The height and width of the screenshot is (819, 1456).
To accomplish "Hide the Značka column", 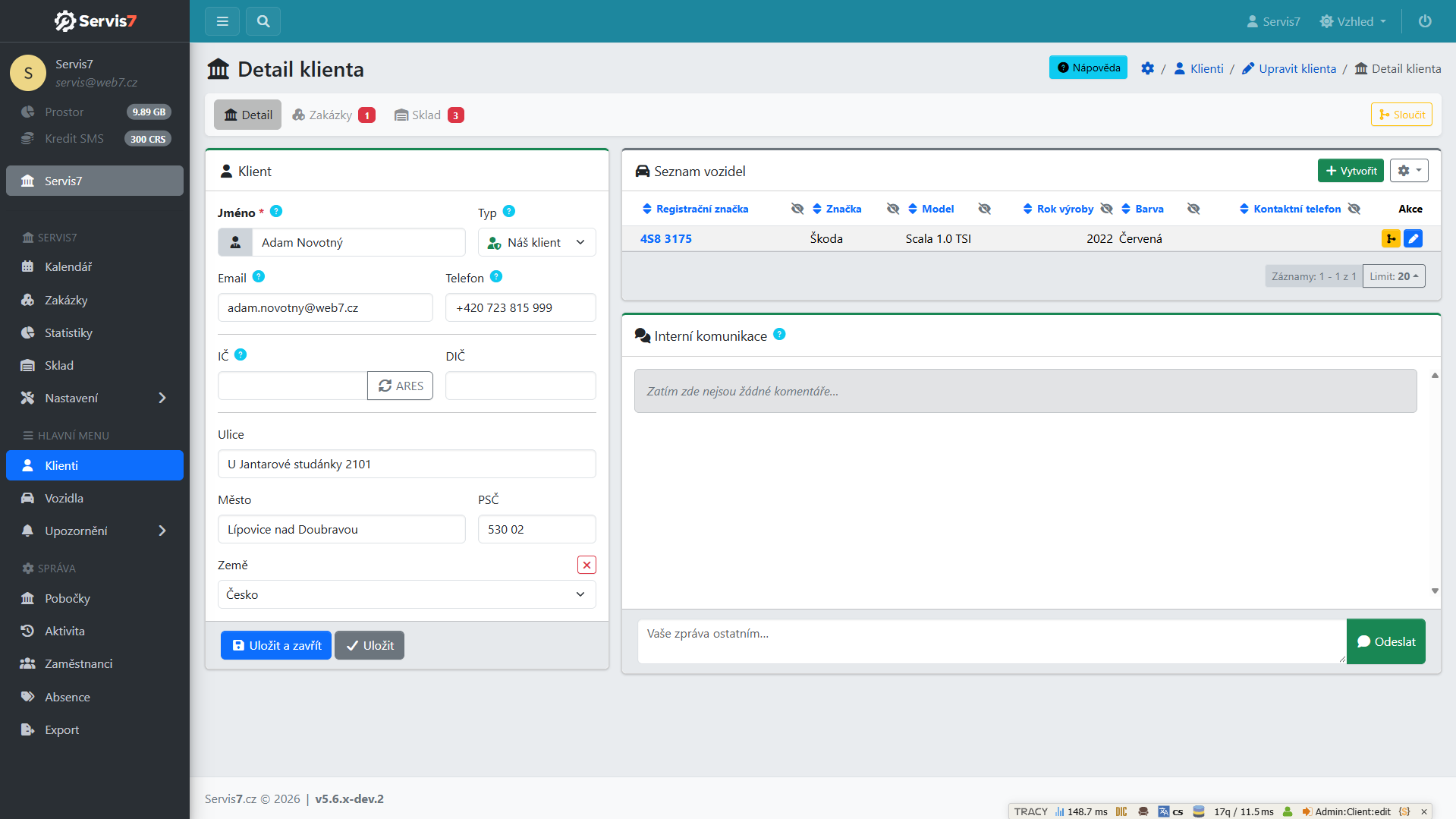I will coord(893,209).
